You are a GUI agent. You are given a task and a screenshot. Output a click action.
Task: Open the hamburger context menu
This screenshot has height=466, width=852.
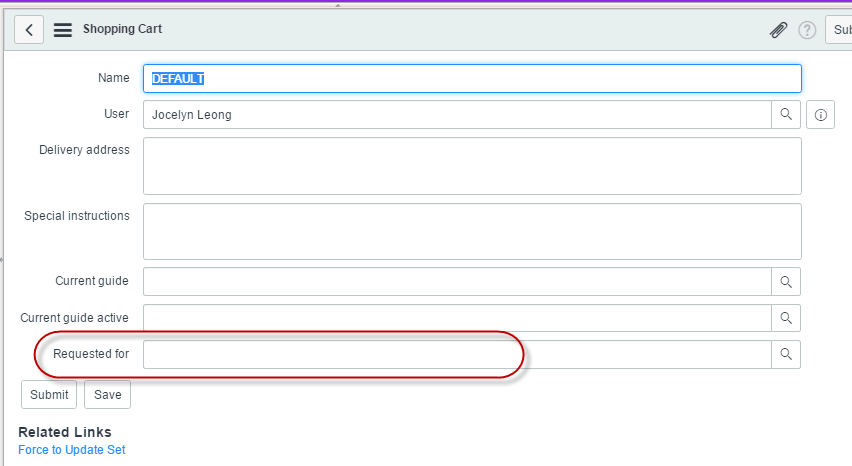62,30
